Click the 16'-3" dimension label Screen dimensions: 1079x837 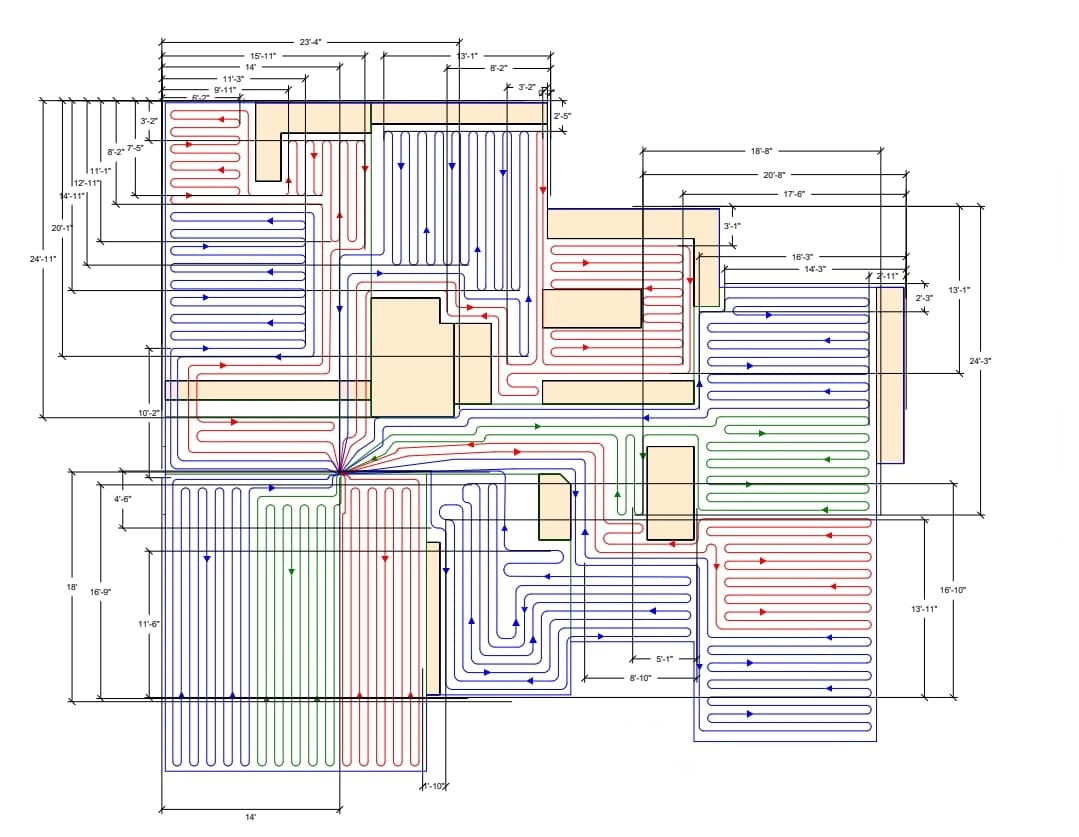802,257
